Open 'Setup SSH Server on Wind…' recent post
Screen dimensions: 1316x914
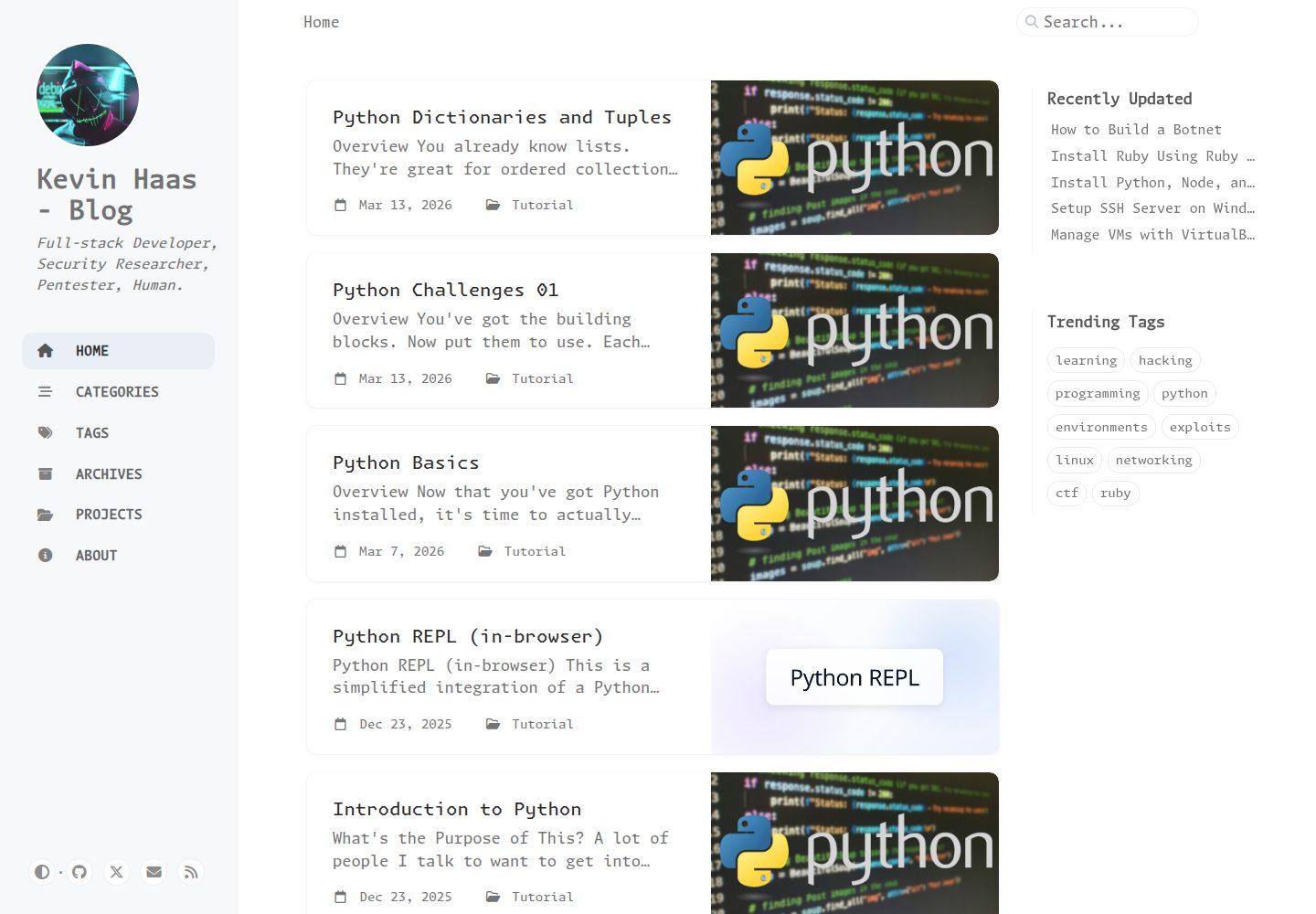tap(1153, 208)
